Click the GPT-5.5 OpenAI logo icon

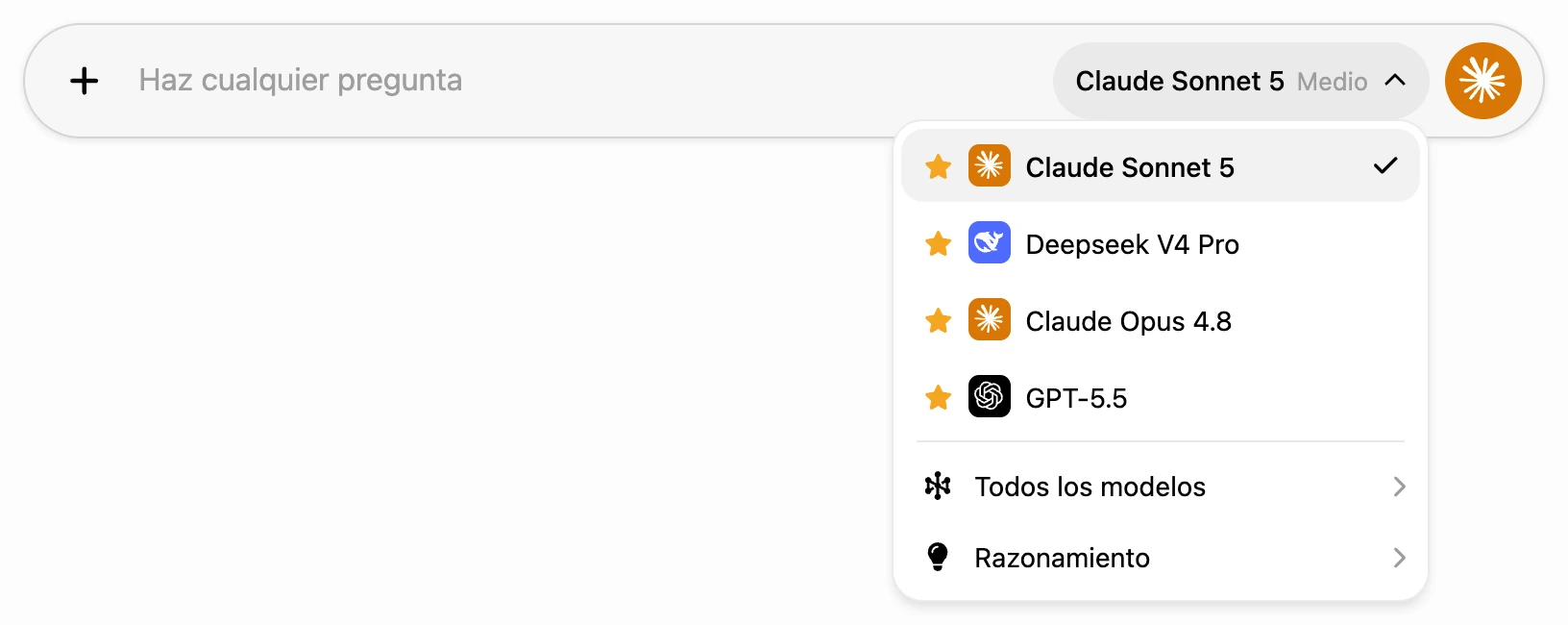coord(989,396)
